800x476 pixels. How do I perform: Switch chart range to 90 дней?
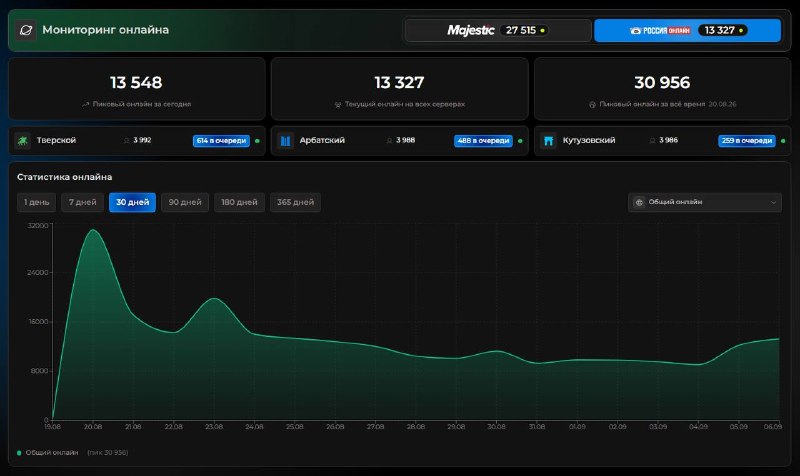click(x=185, y=202)
